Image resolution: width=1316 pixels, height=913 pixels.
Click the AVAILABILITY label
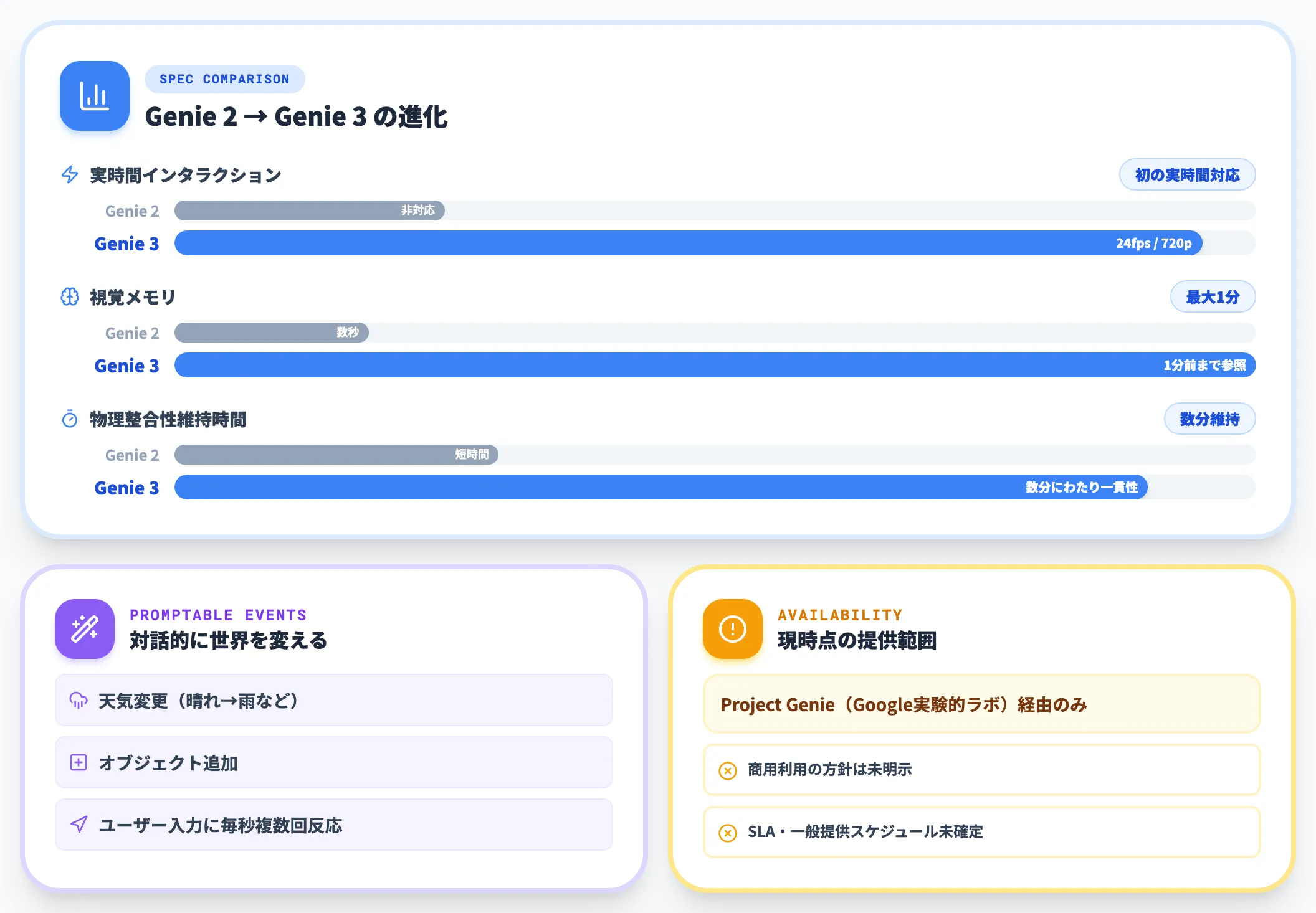pyautogui.click(x=840, y=615)
